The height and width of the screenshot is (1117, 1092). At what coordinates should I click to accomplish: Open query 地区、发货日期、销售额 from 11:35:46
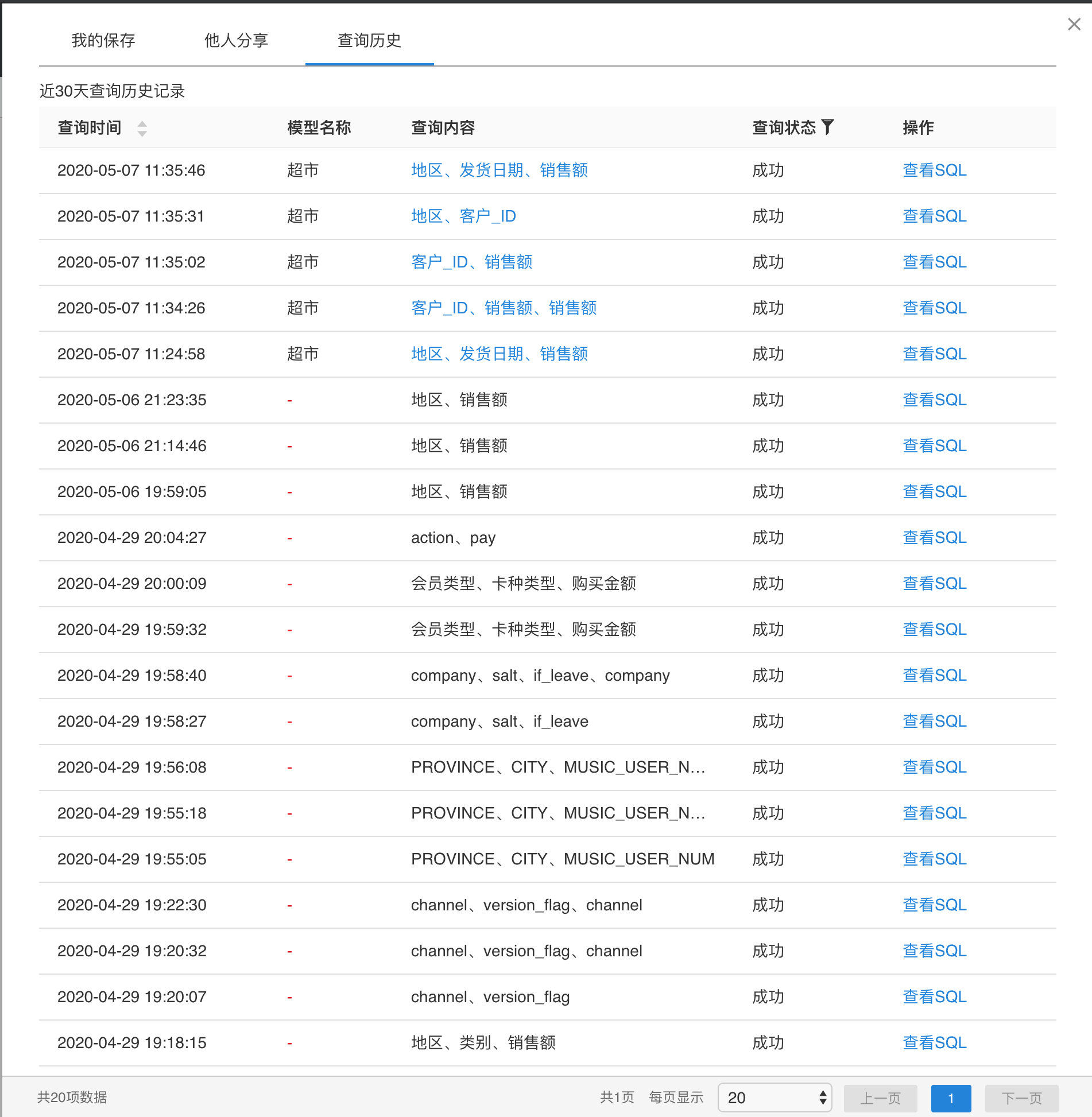499,170
